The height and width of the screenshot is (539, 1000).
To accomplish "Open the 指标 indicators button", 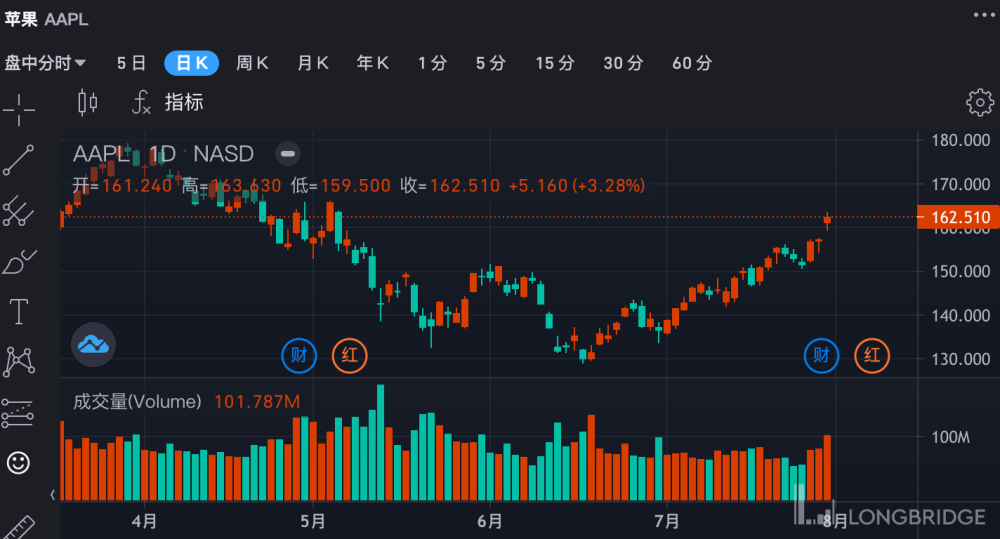I will click(x=169, y=102).
